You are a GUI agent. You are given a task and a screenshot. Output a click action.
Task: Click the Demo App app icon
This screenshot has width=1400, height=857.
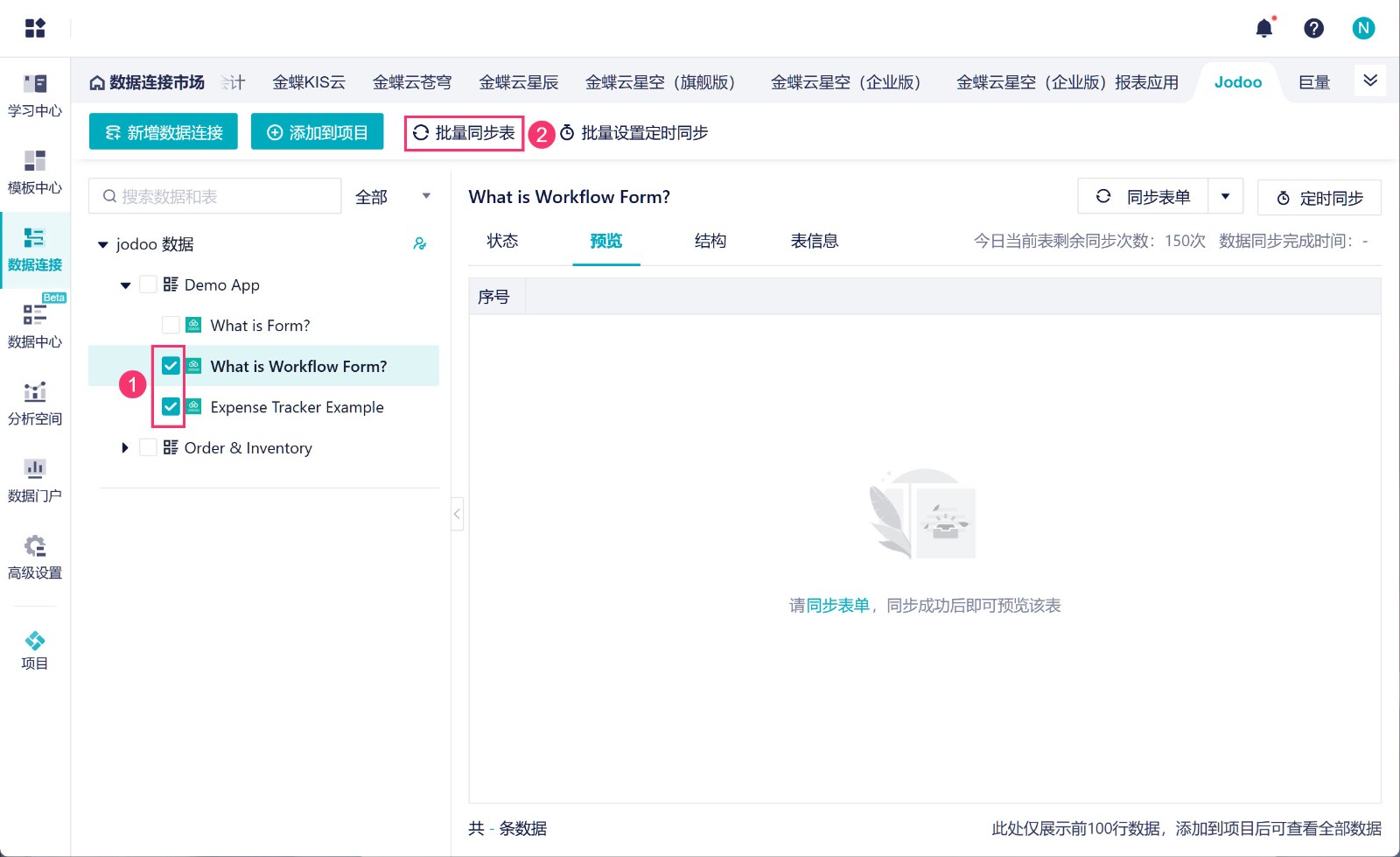(171, 284)
